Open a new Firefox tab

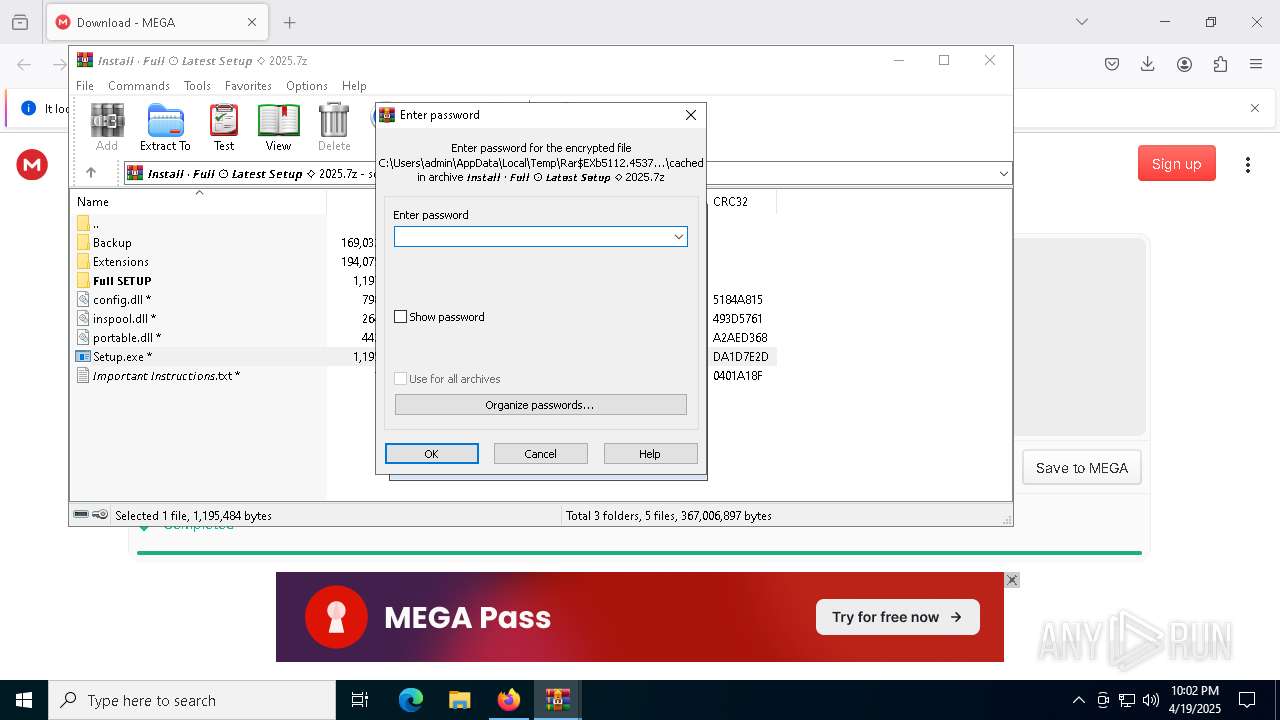(x=289, y=22)
